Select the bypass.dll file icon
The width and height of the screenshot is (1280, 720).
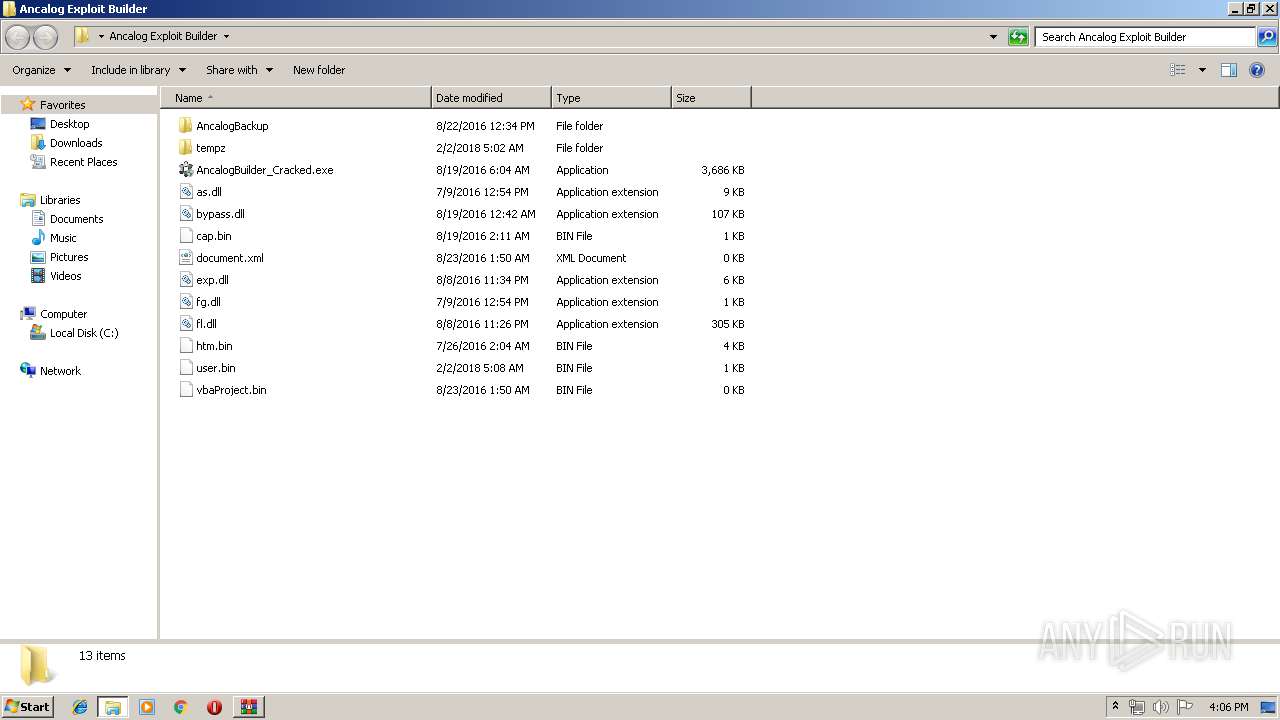185,214
